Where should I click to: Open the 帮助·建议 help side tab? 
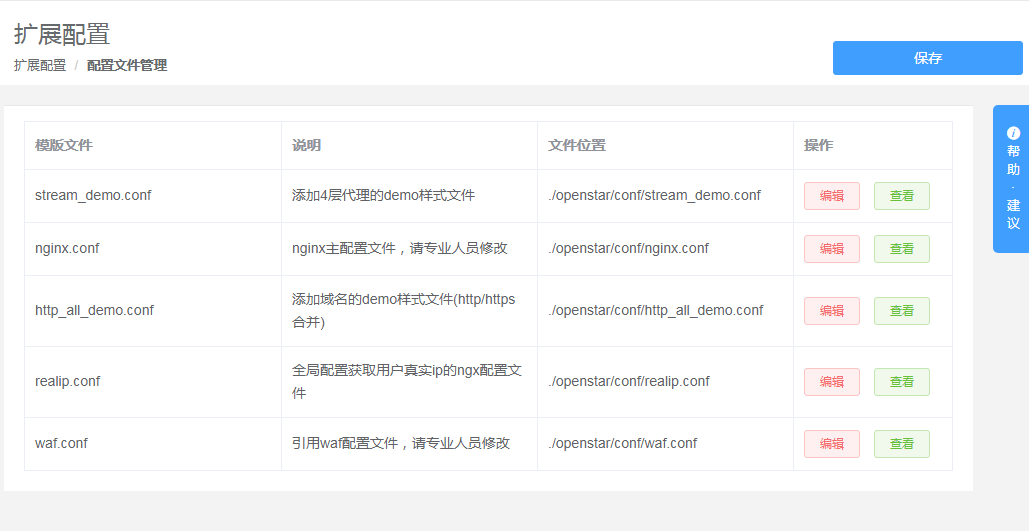[1011, 179]
